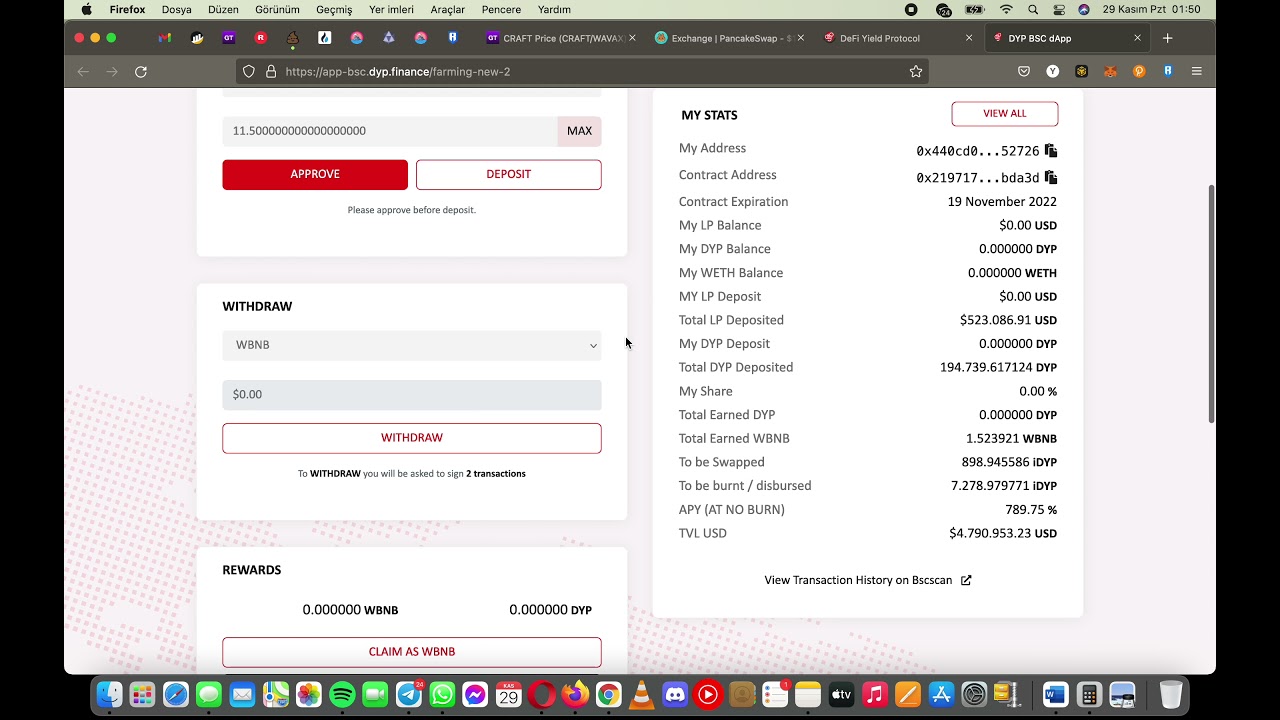1280x720 pixels.
Task: Go back to the previous page
Action: 83,72
